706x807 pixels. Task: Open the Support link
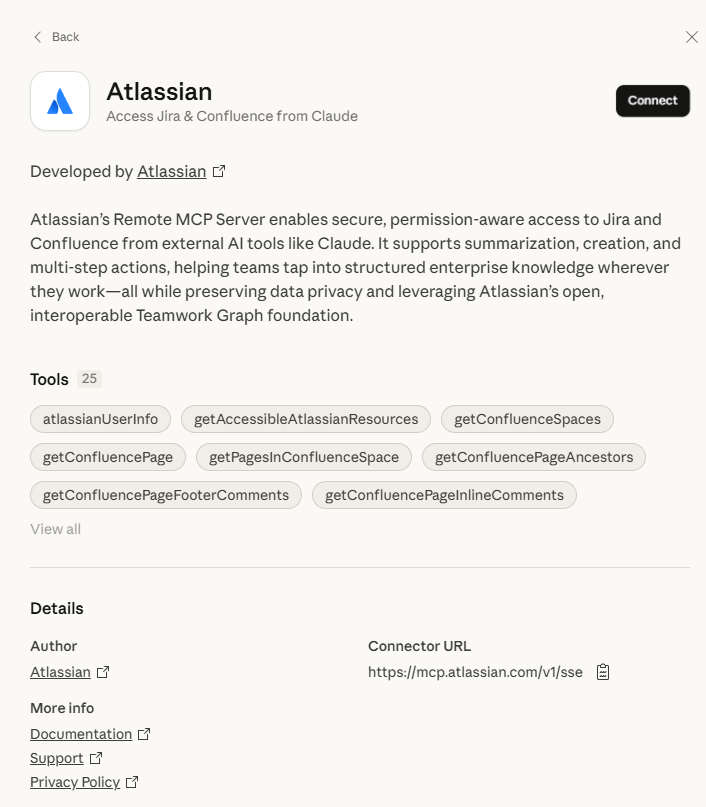click(x=57, y=758)
